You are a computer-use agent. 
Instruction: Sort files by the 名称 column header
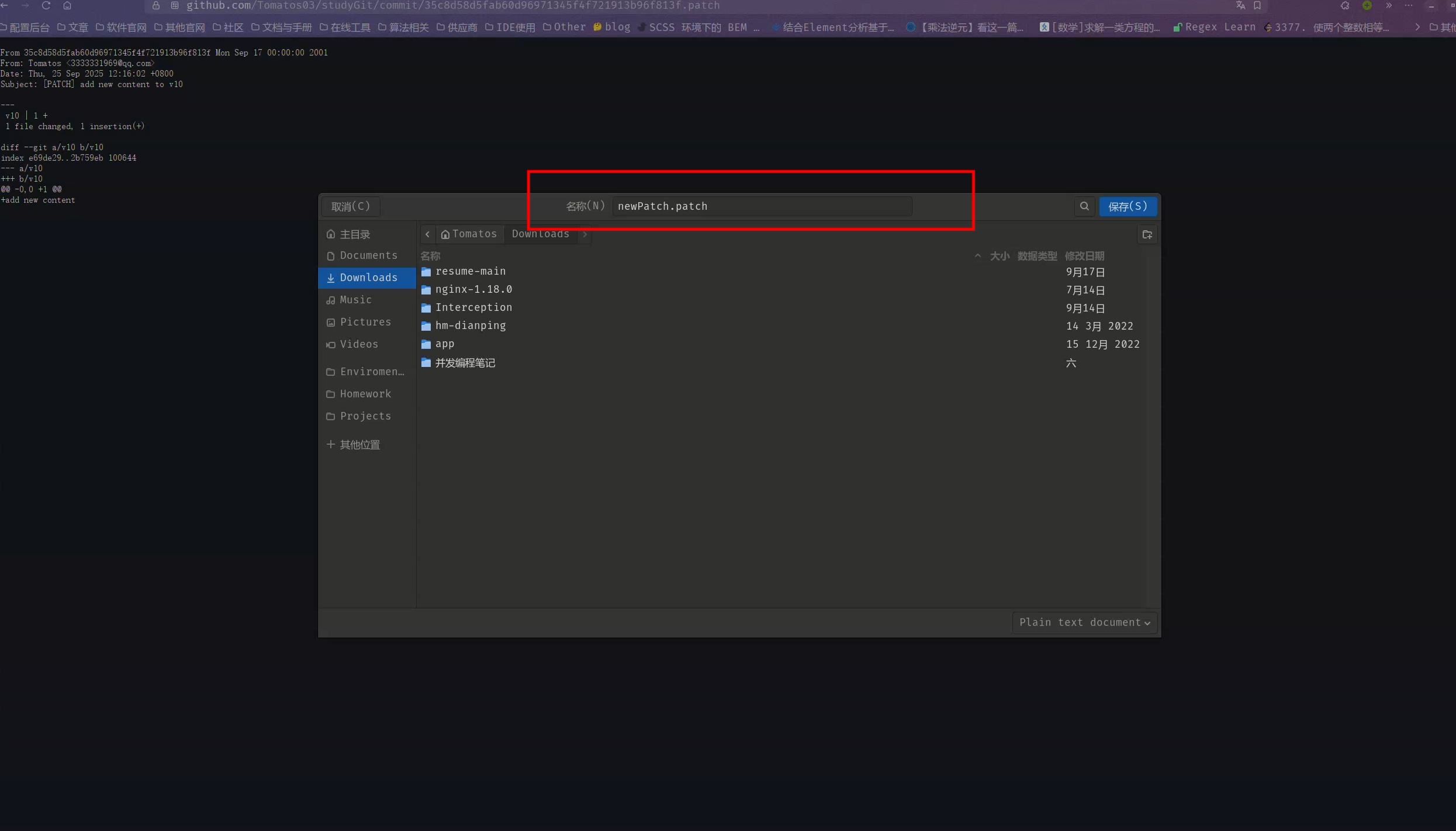430,256
